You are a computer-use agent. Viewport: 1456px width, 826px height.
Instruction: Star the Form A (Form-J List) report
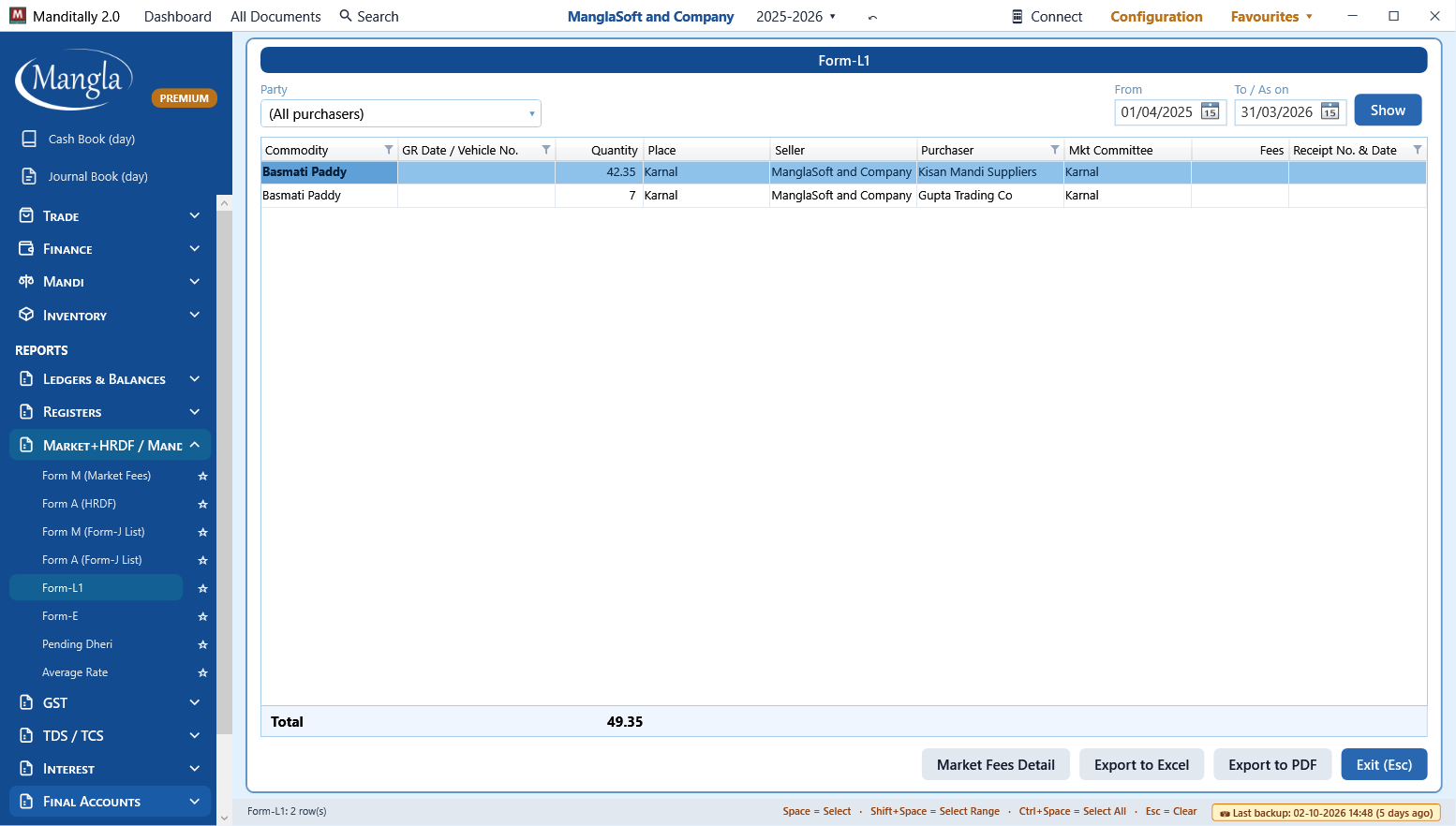[202, 560]
